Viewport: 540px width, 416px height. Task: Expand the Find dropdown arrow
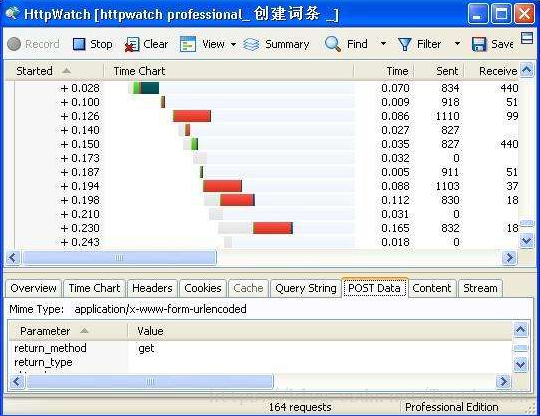(383, 44)
